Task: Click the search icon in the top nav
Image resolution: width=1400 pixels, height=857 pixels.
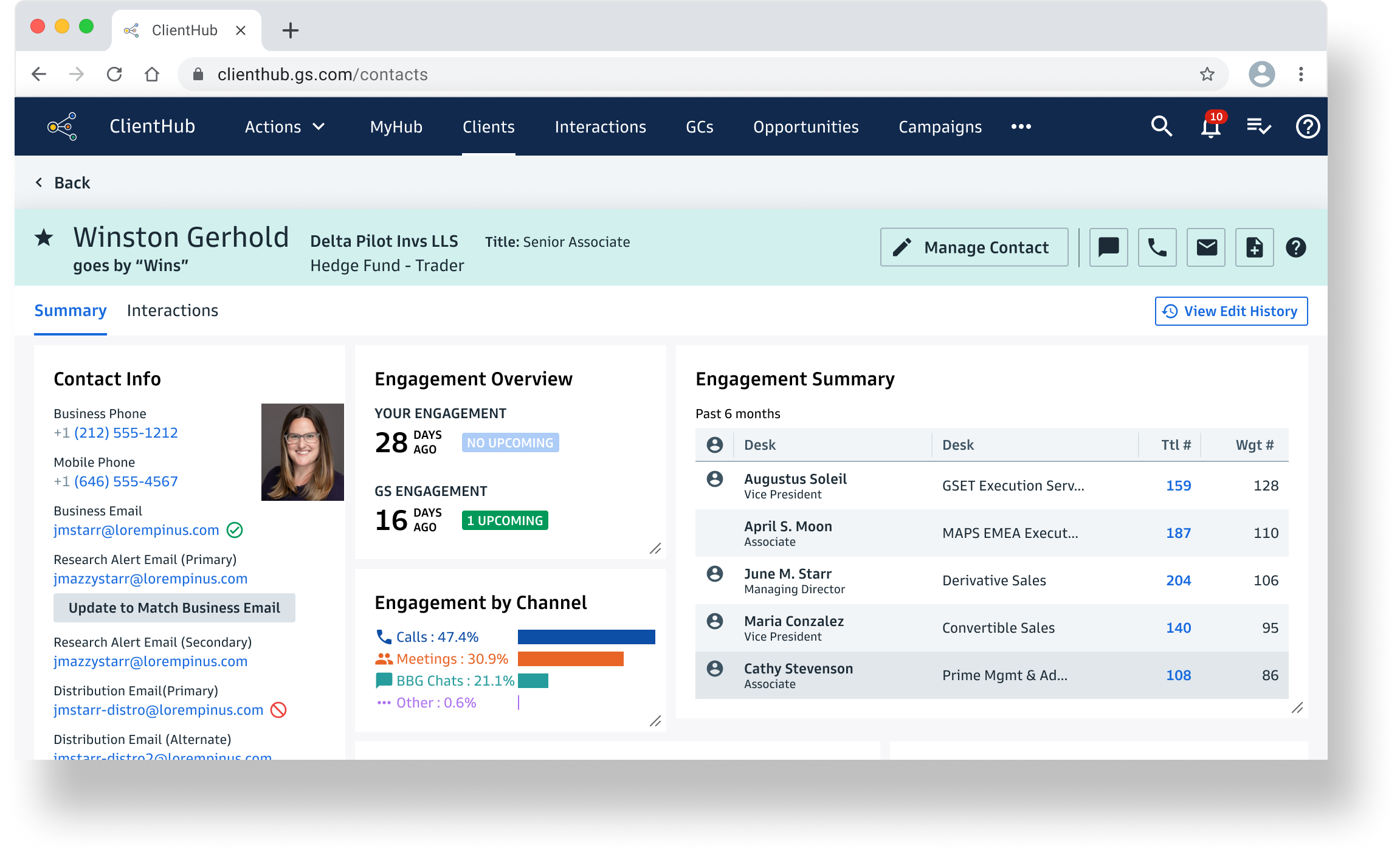Action: pyautogui.click(x=1158, y=126)
